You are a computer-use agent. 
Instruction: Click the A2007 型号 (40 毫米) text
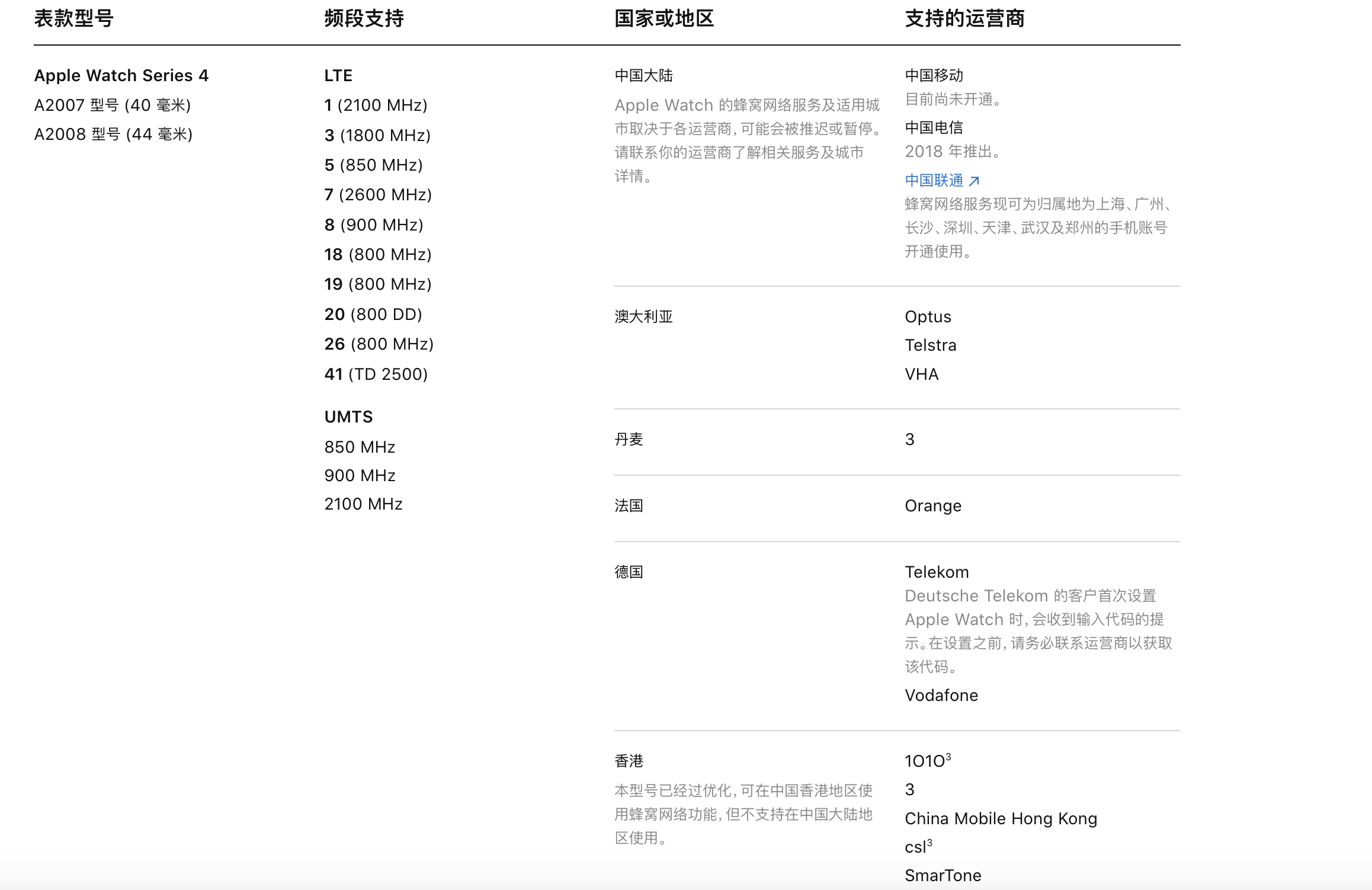[113, 105]
